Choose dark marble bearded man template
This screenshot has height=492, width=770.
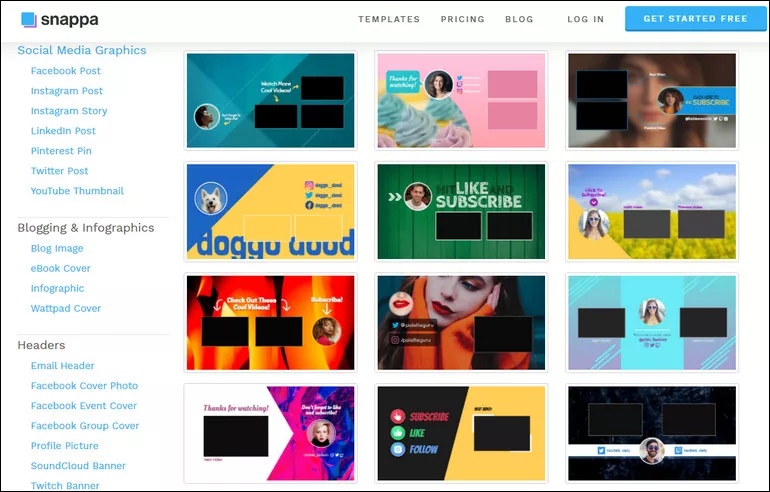pyautogui.click(x=652, y=434)
